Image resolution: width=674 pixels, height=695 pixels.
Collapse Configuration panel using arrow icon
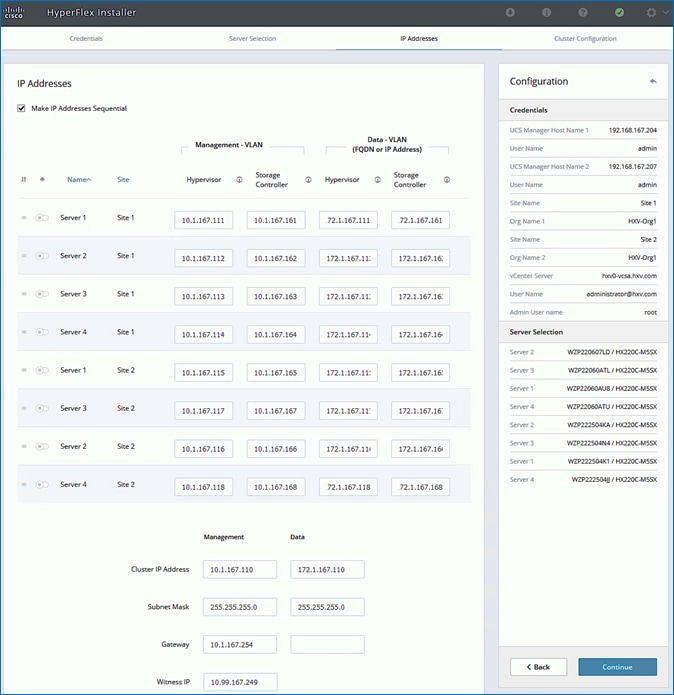click(x=653, y=81)
